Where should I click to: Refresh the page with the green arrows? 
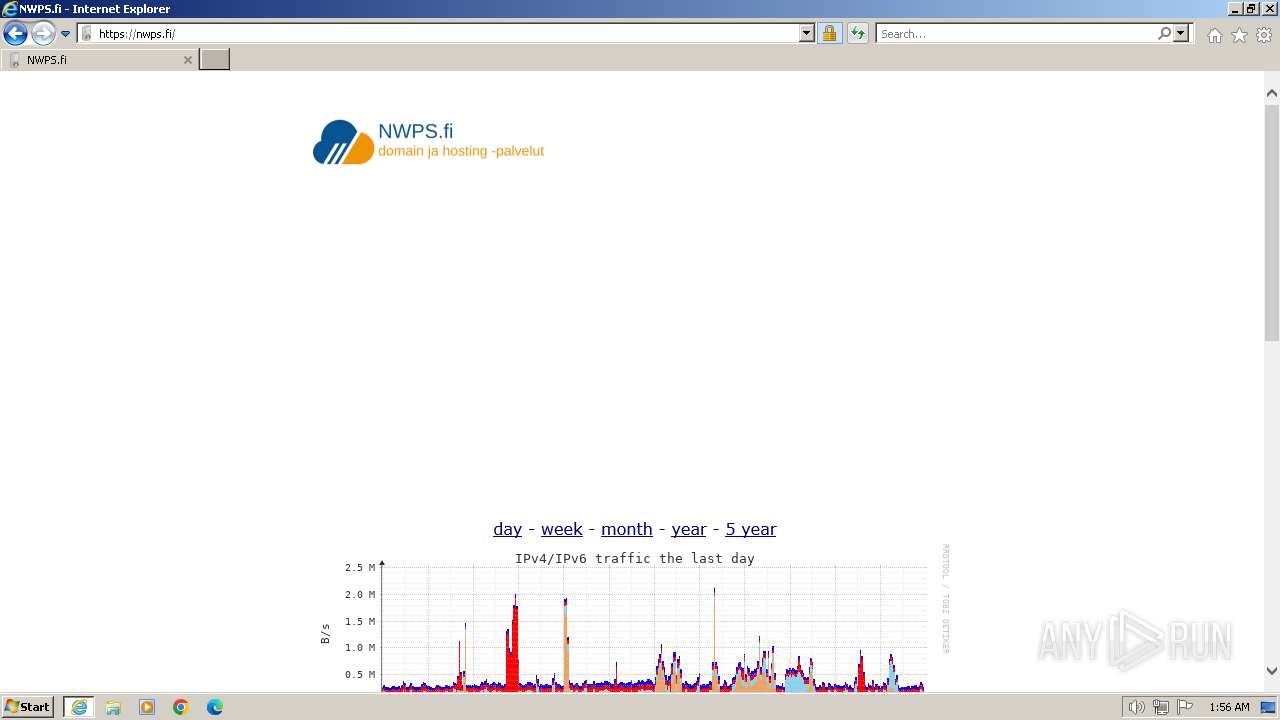point(858,33)
